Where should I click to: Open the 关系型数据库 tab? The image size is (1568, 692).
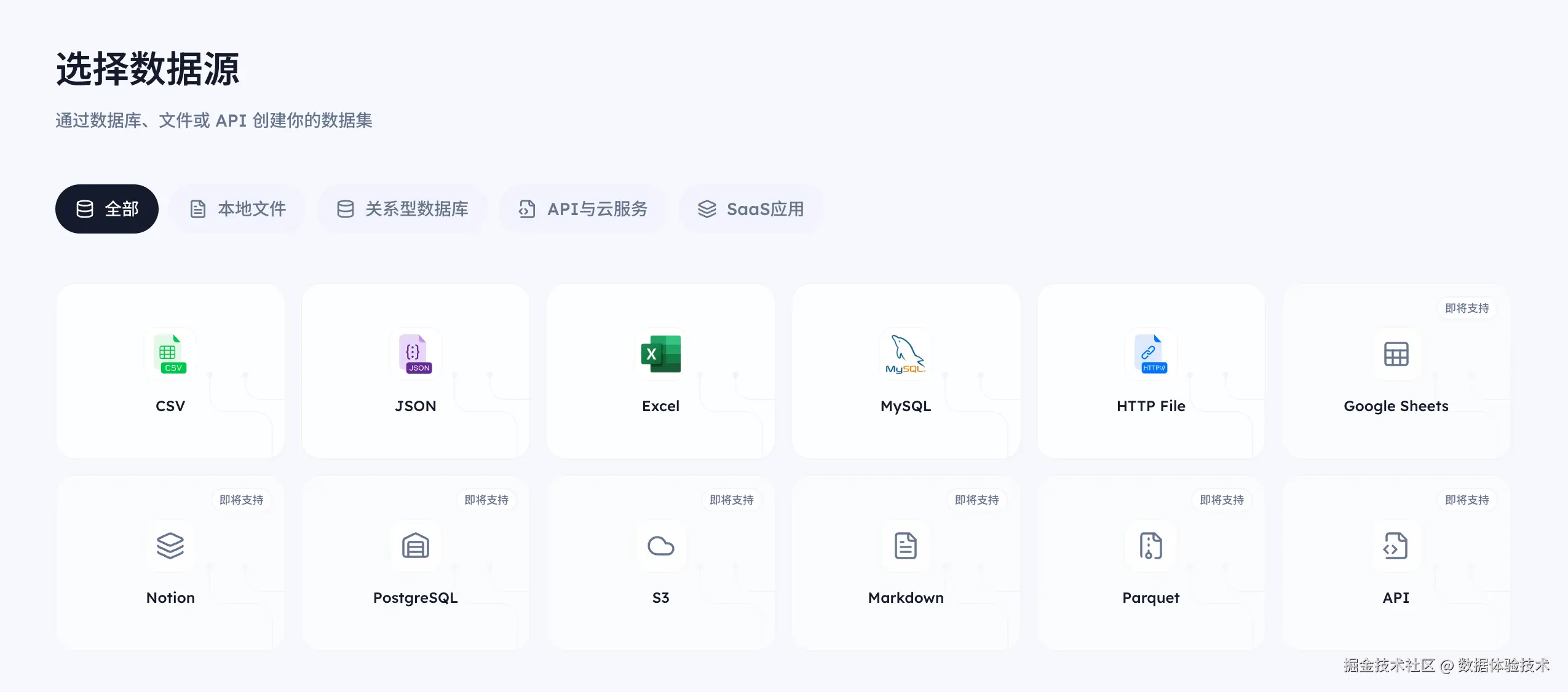[403, 209]
